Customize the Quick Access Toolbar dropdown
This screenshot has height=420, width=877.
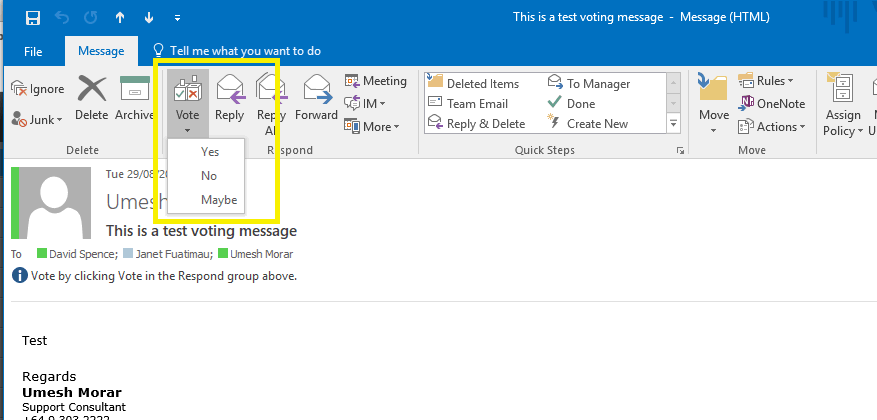[x=177, y=18]
